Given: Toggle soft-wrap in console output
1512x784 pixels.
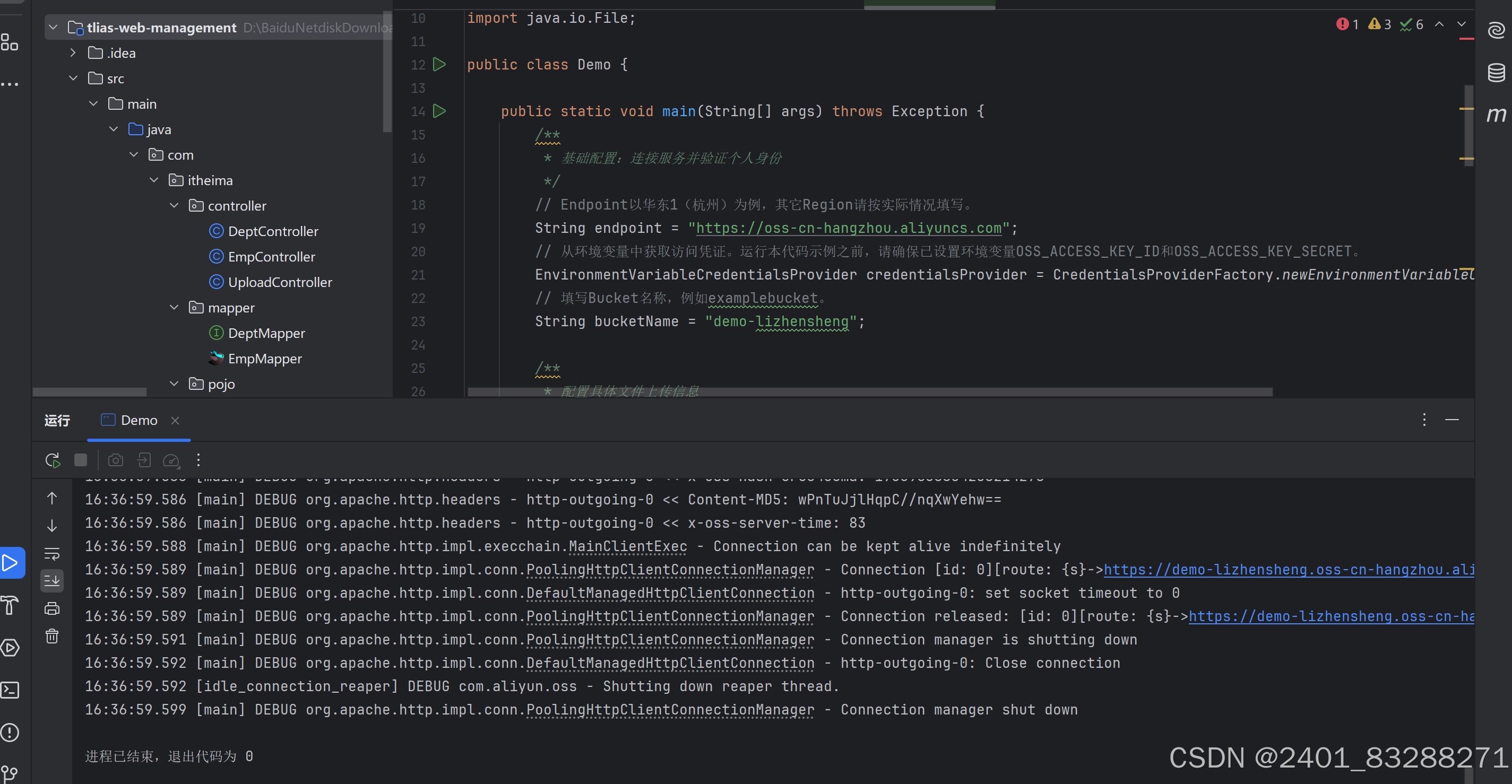Looking at the screenshot, I should (51, 553).
